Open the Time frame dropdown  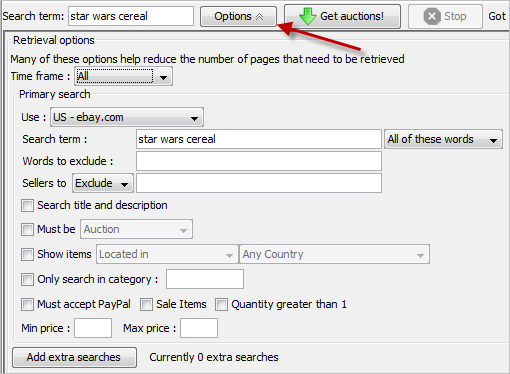coord(123,76)
